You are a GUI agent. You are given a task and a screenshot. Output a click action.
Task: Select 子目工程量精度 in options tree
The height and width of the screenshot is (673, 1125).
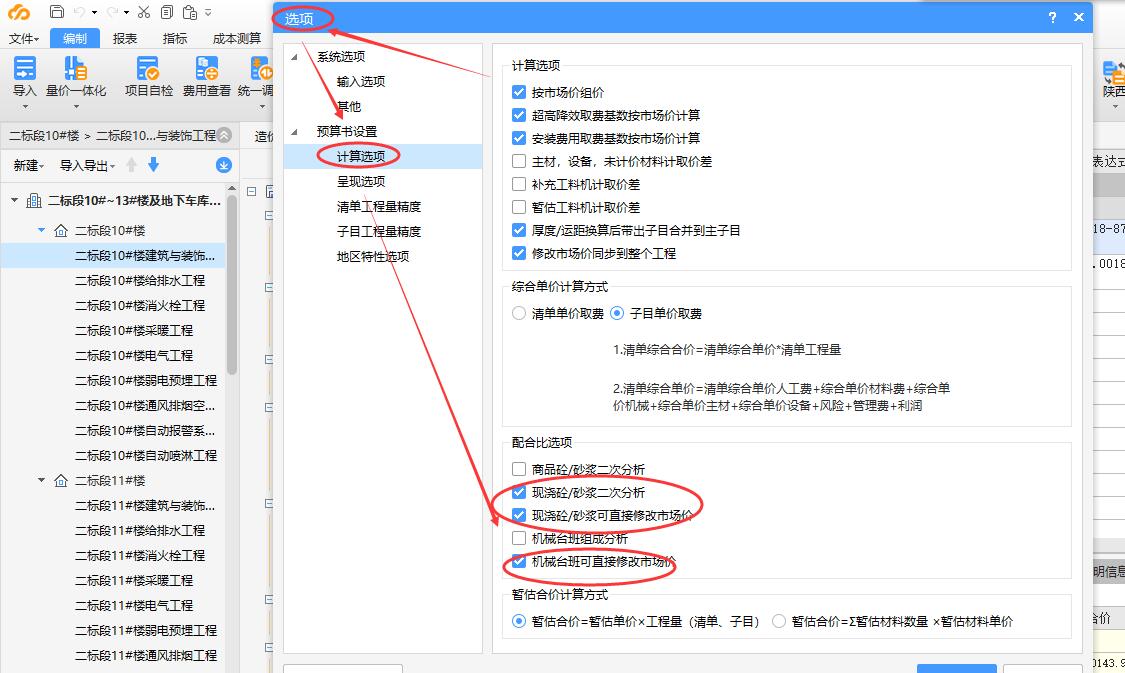tap(379, 232)
